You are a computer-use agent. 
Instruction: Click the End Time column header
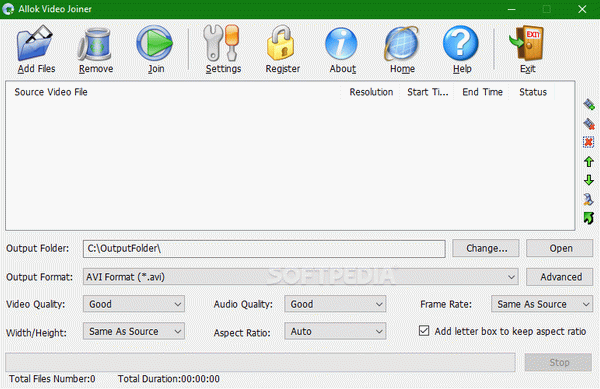(482, 92)
